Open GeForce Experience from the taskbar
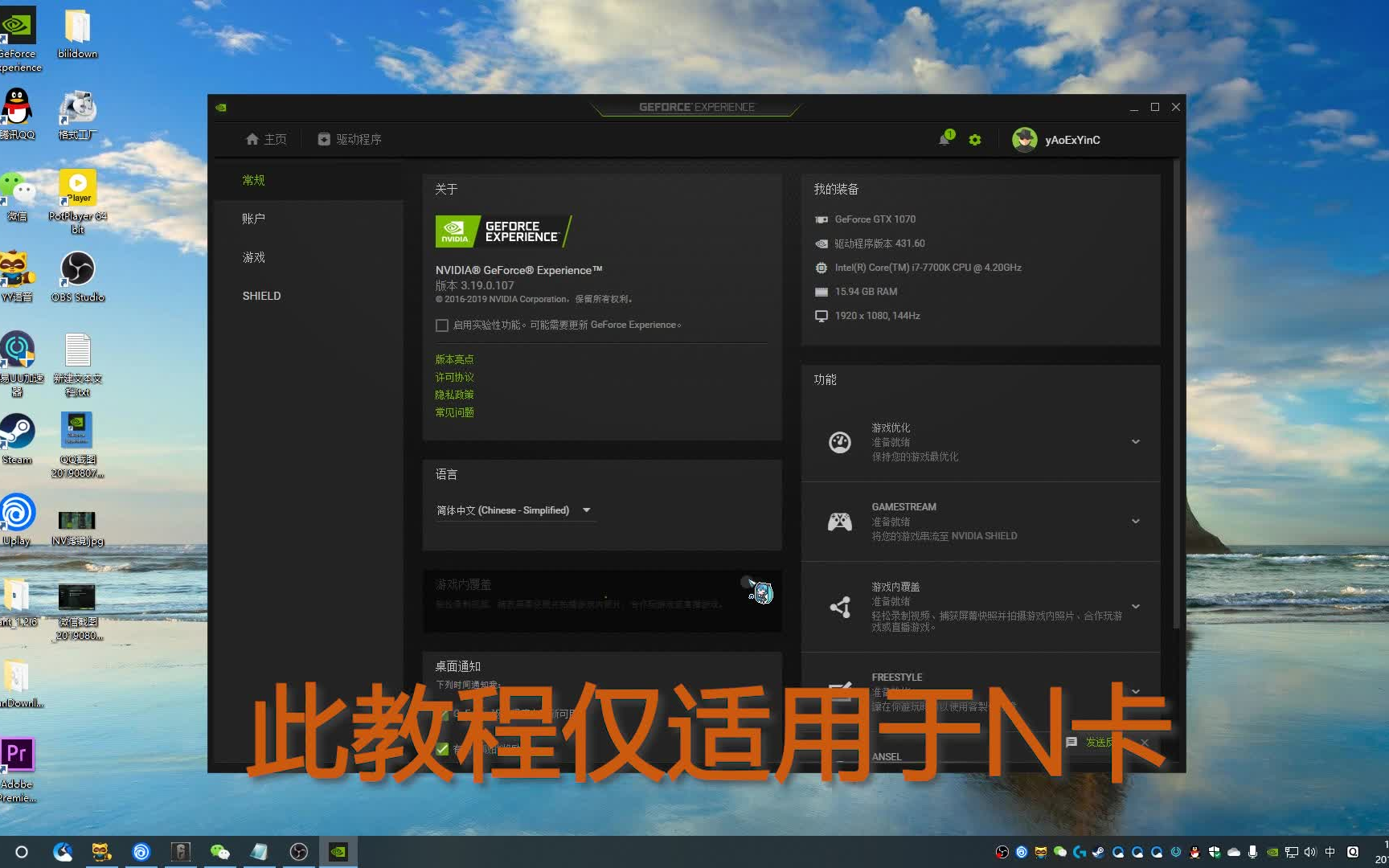The height and width of the screenshot is (868, 1389). [x=338, y=851]
